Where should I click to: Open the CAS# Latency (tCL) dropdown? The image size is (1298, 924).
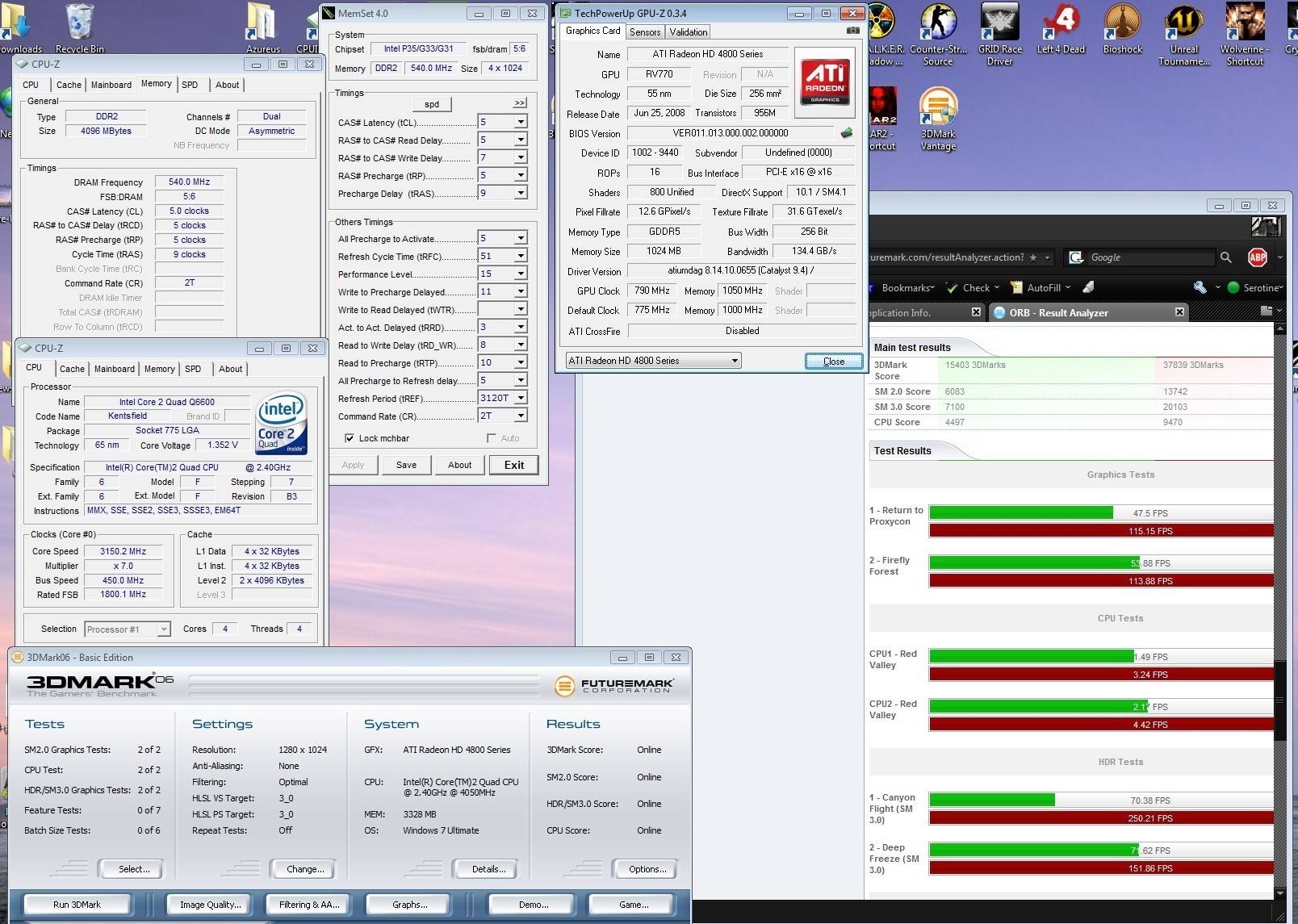(x=521, y=123)
